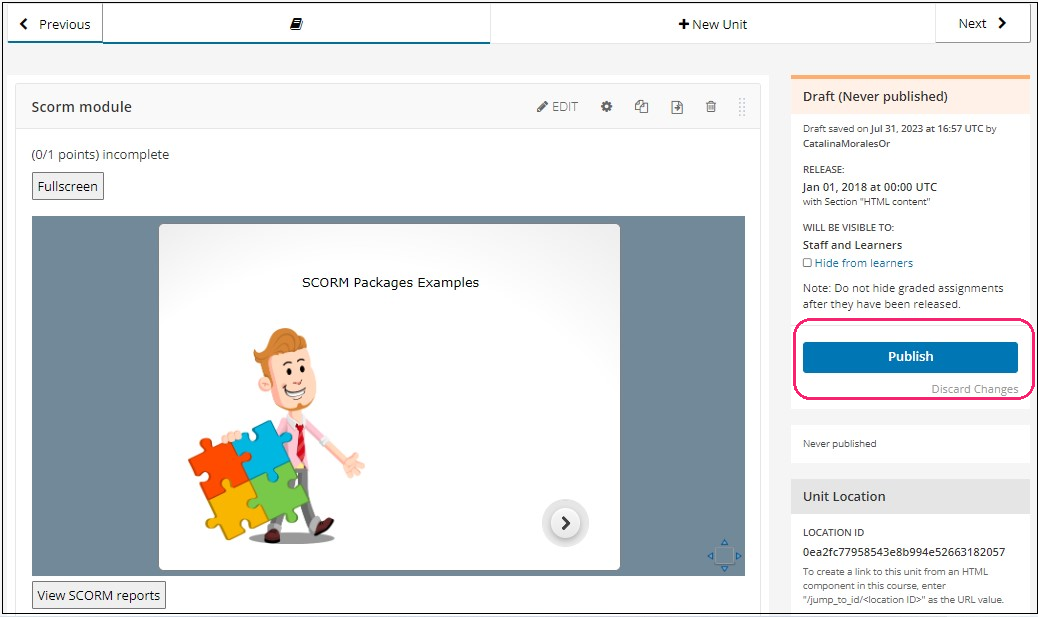Enable Hide from learners checkbox
This screenshot has width=1038, height=617.
tap(807, 263)
